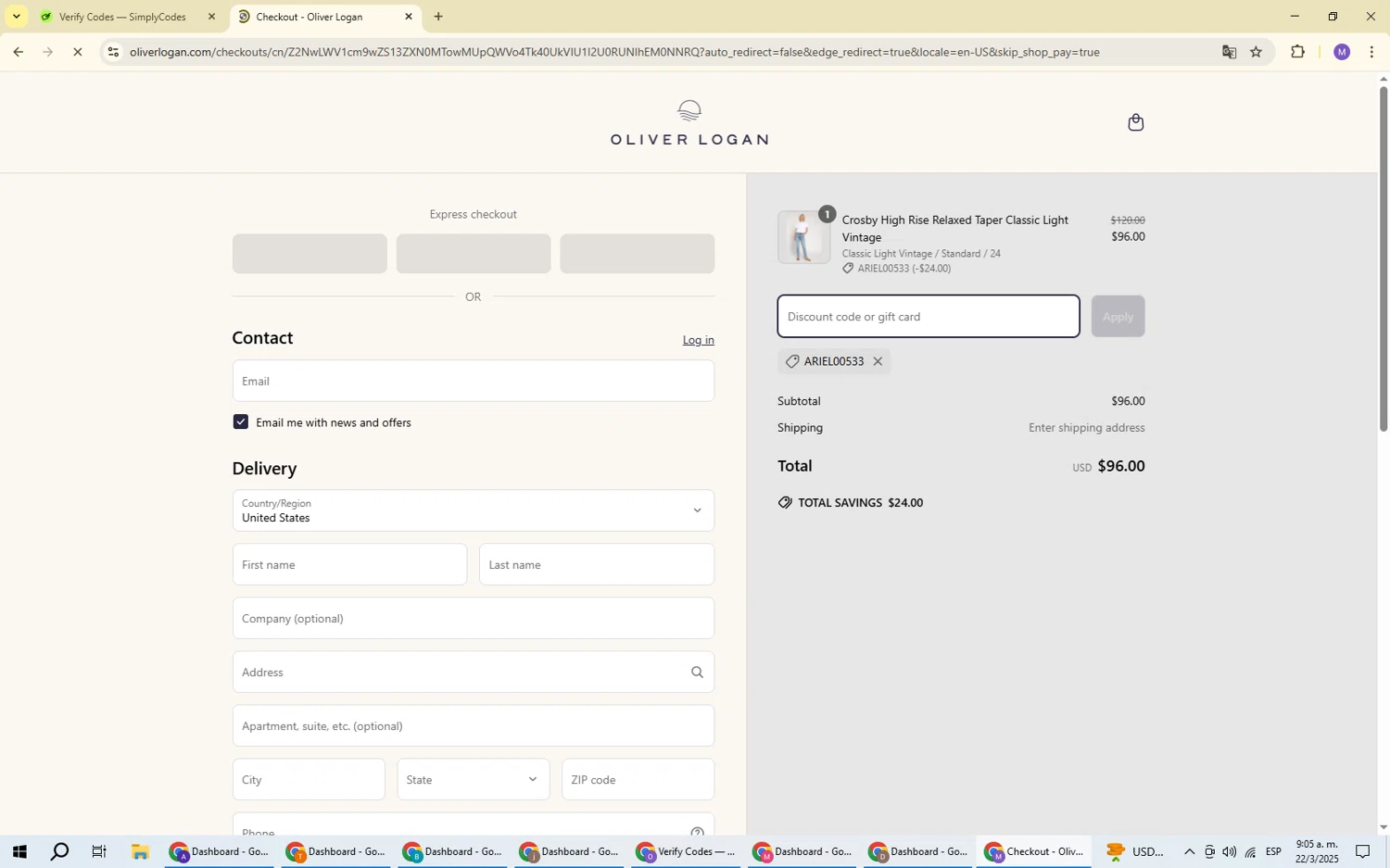Open the browser extensions menu
The height and width of the screenshot is (868, 1390).
[x=1297, y=52]
